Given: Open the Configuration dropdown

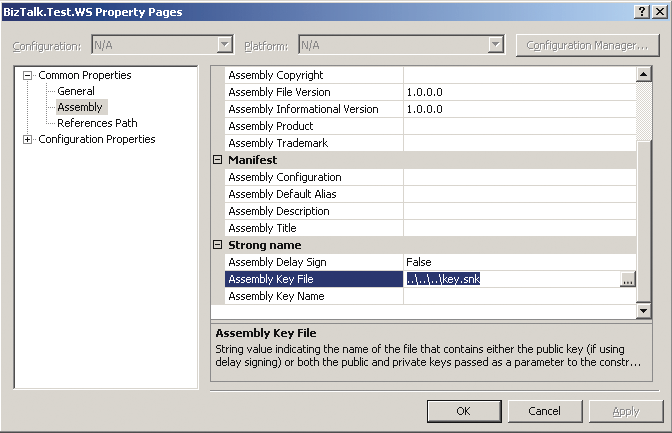Looking at the screenshot, I should (x=225, y=45).
